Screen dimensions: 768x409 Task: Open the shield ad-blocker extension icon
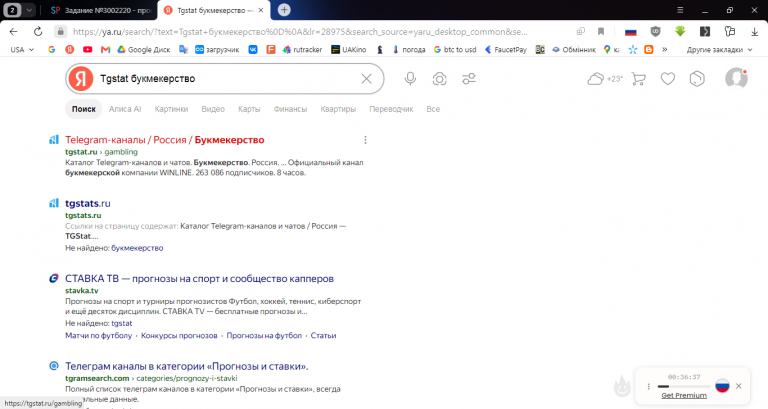[x=655, y=31]
